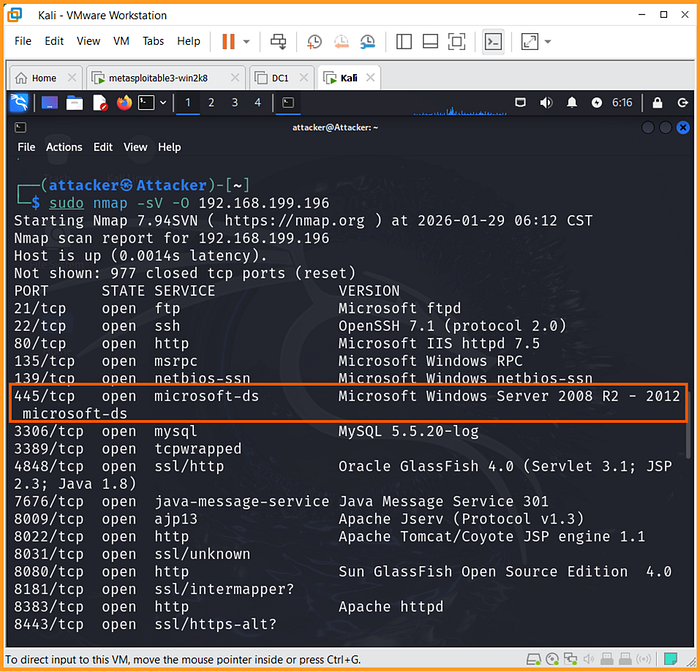Open the Kali dragon applications menu
700x671 pixels.
(x=19, y=103)
